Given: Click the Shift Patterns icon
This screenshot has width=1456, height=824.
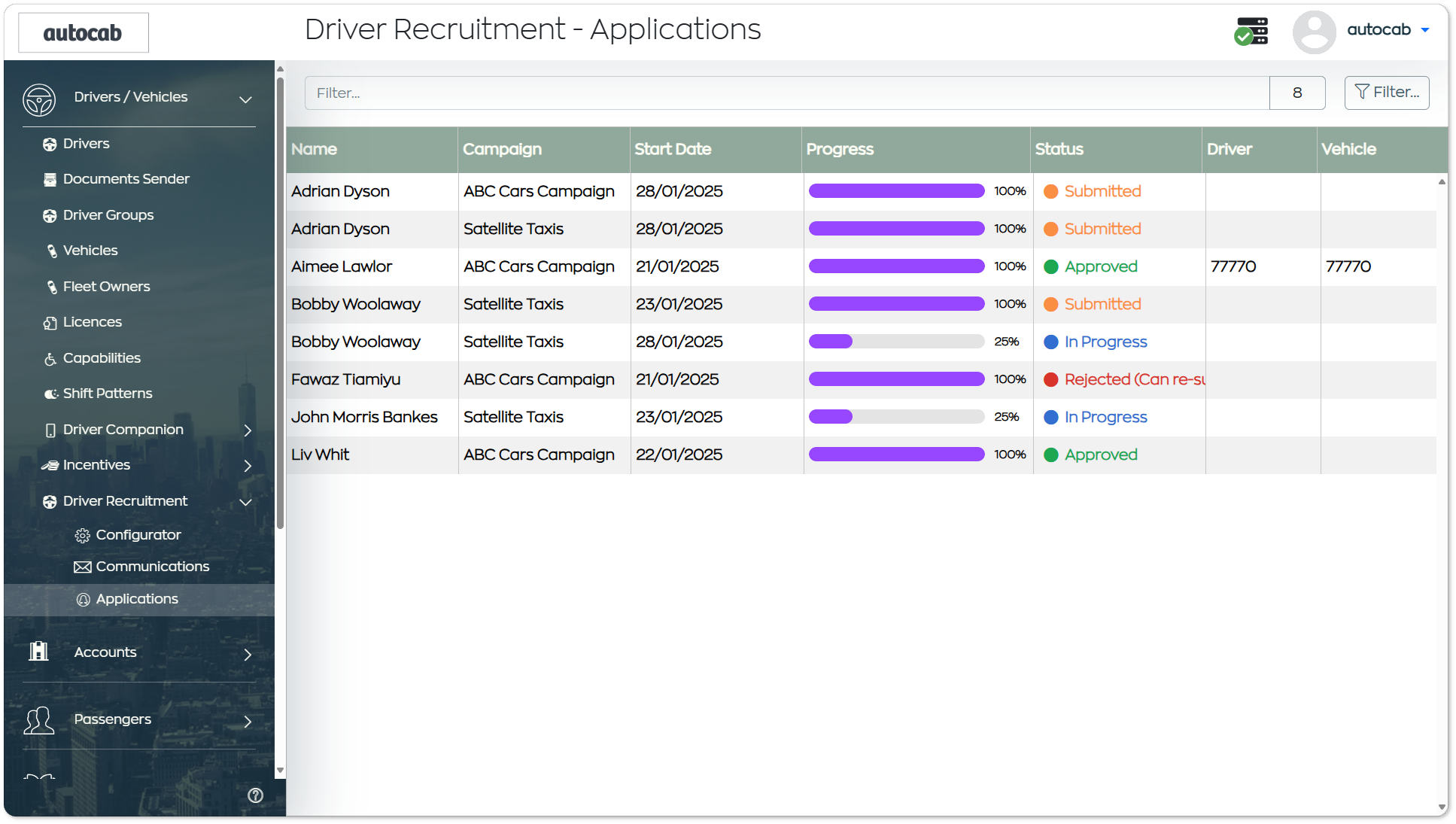Looking at the screenshot, I should click(x=50, y=394).
